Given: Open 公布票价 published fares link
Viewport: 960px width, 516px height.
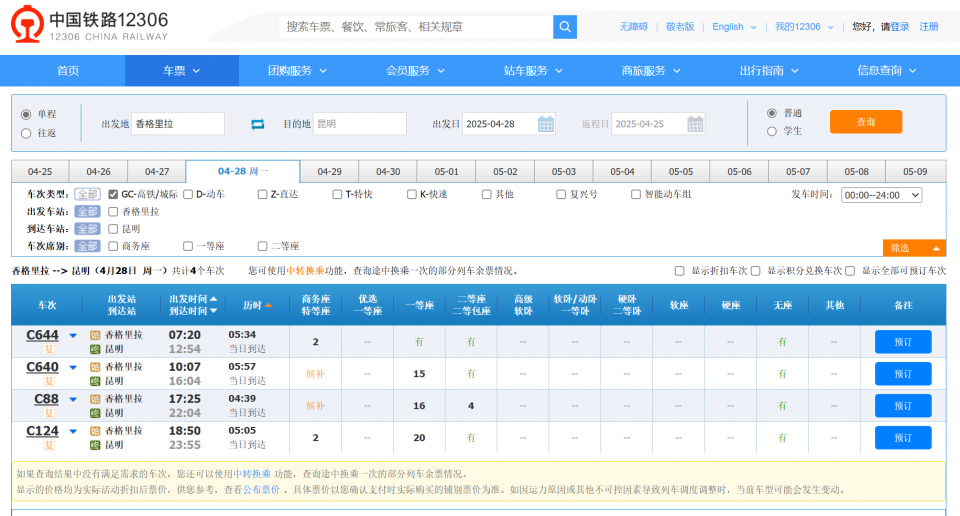Looking at the screenshot, I should [261, 490].
